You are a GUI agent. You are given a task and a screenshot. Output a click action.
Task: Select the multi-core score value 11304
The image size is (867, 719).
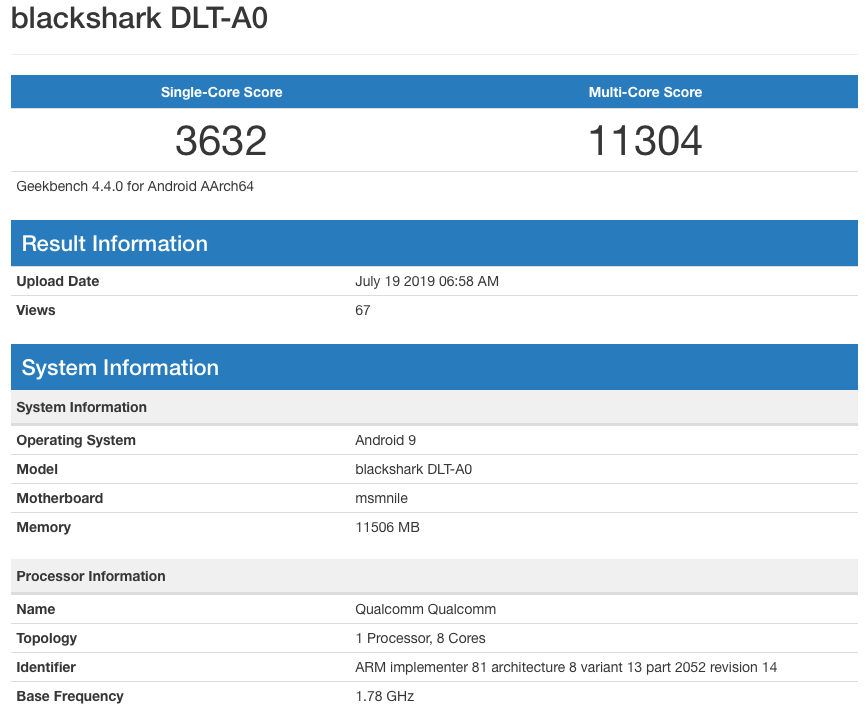coord(645,141)
